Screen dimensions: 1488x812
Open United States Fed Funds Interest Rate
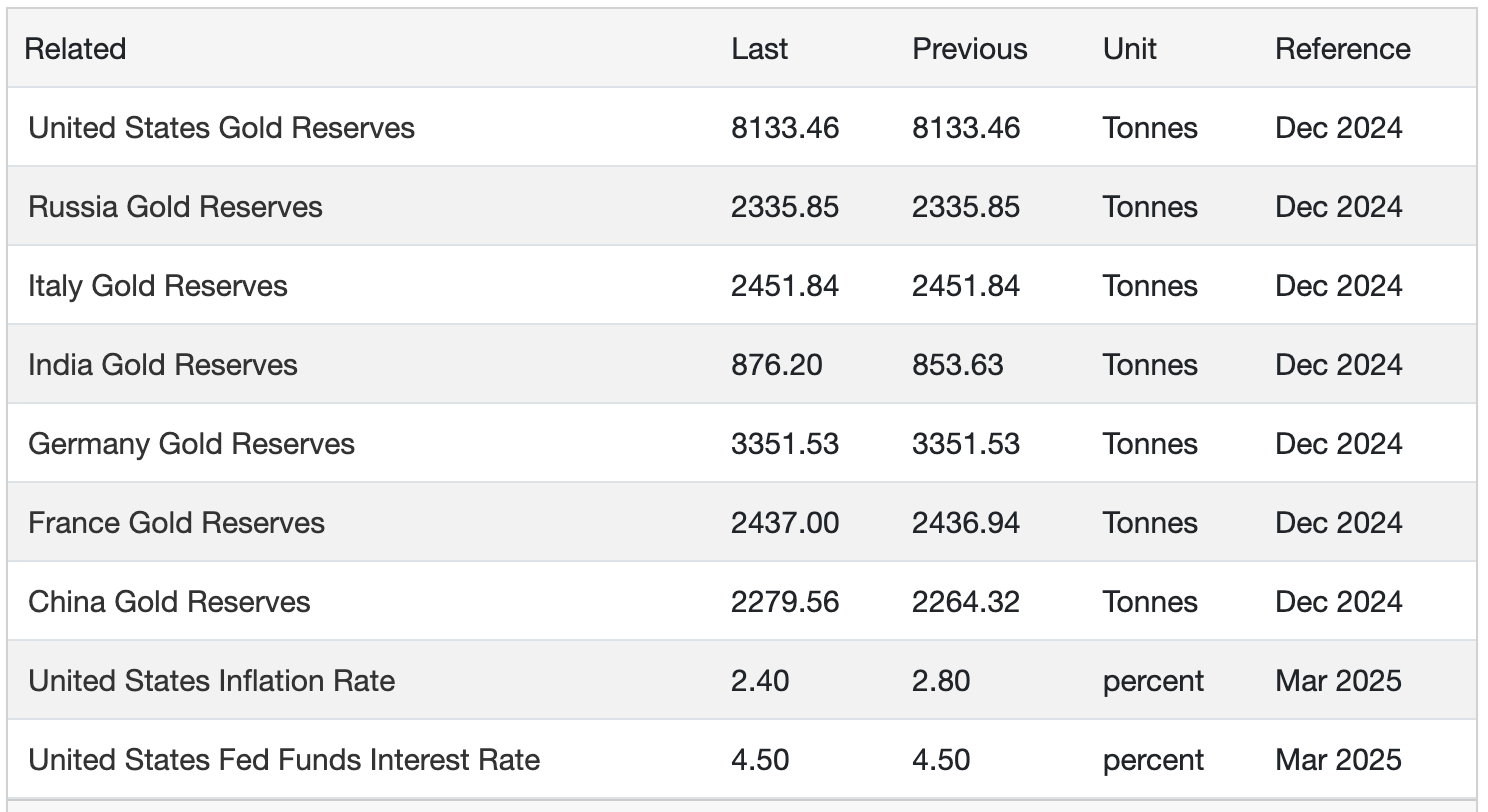(x=284, y=760)
